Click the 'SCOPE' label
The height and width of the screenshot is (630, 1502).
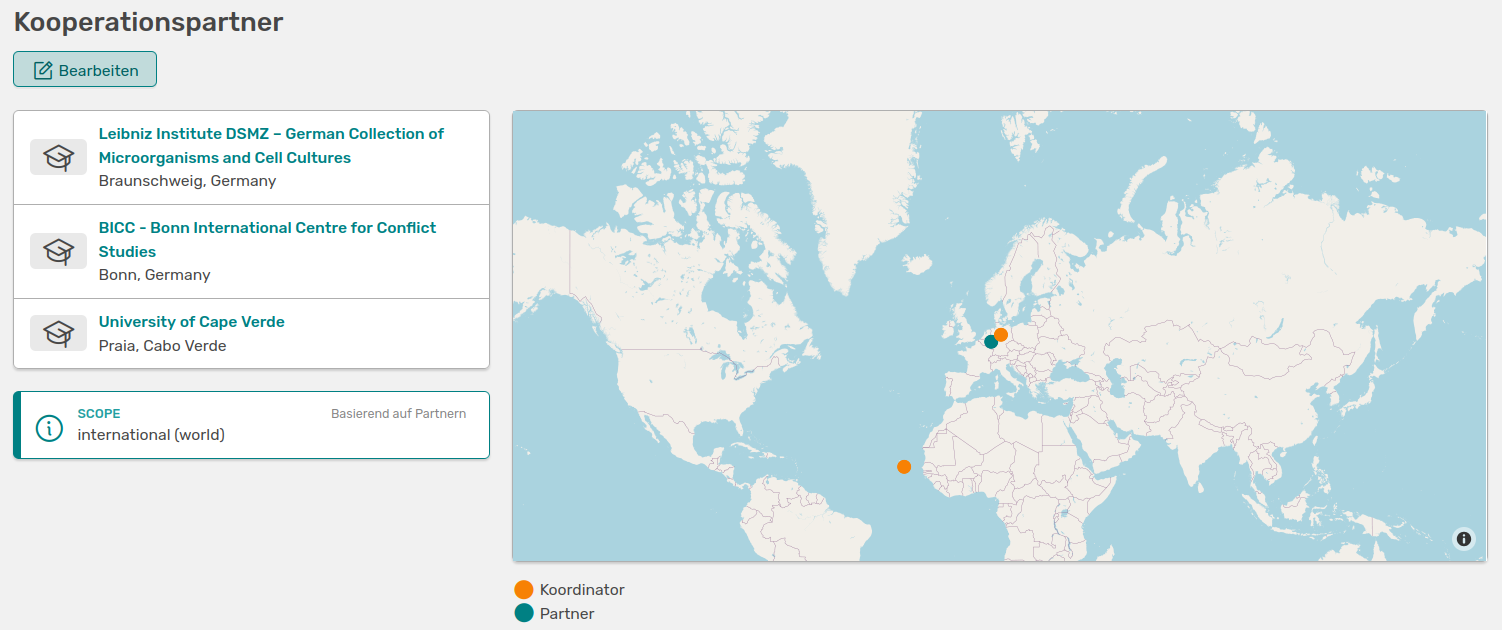(99, 414)
